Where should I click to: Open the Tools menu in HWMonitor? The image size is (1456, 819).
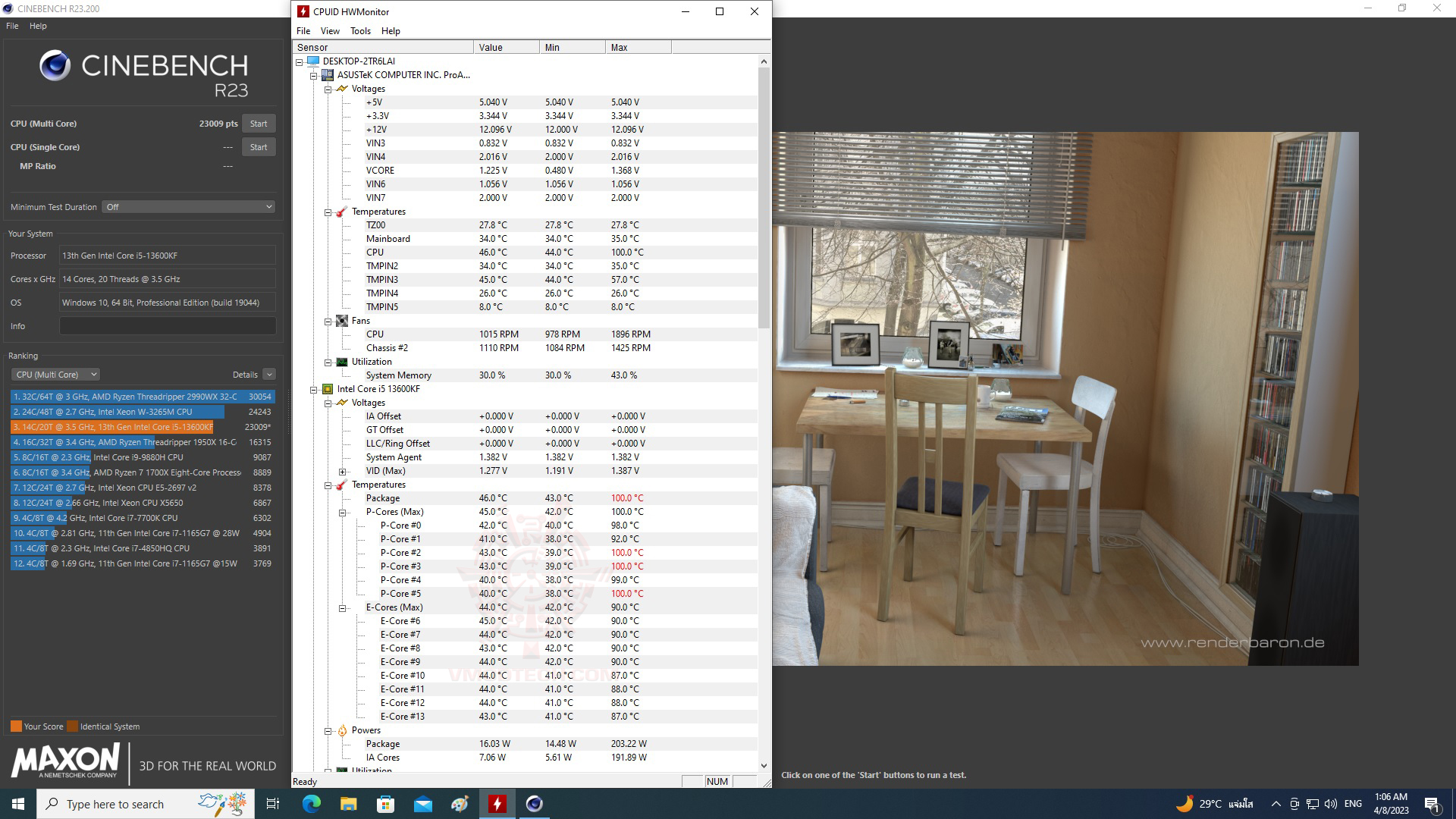[360, 31]
